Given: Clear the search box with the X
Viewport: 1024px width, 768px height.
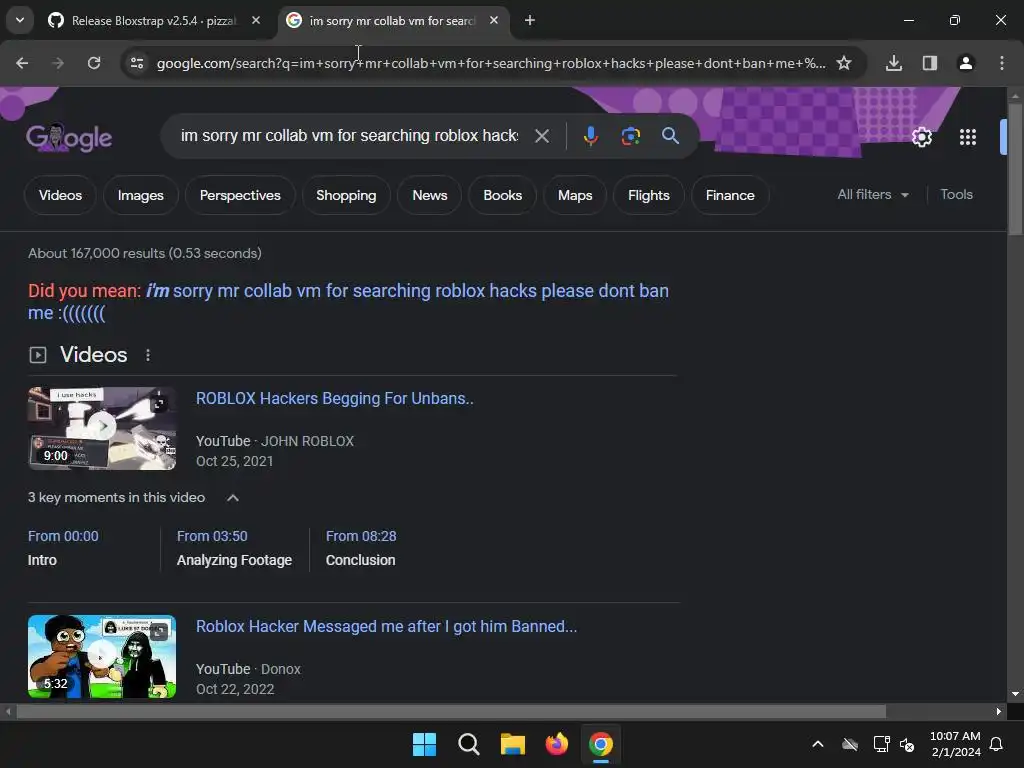Looking at the screenshot, I should point(542,136).
